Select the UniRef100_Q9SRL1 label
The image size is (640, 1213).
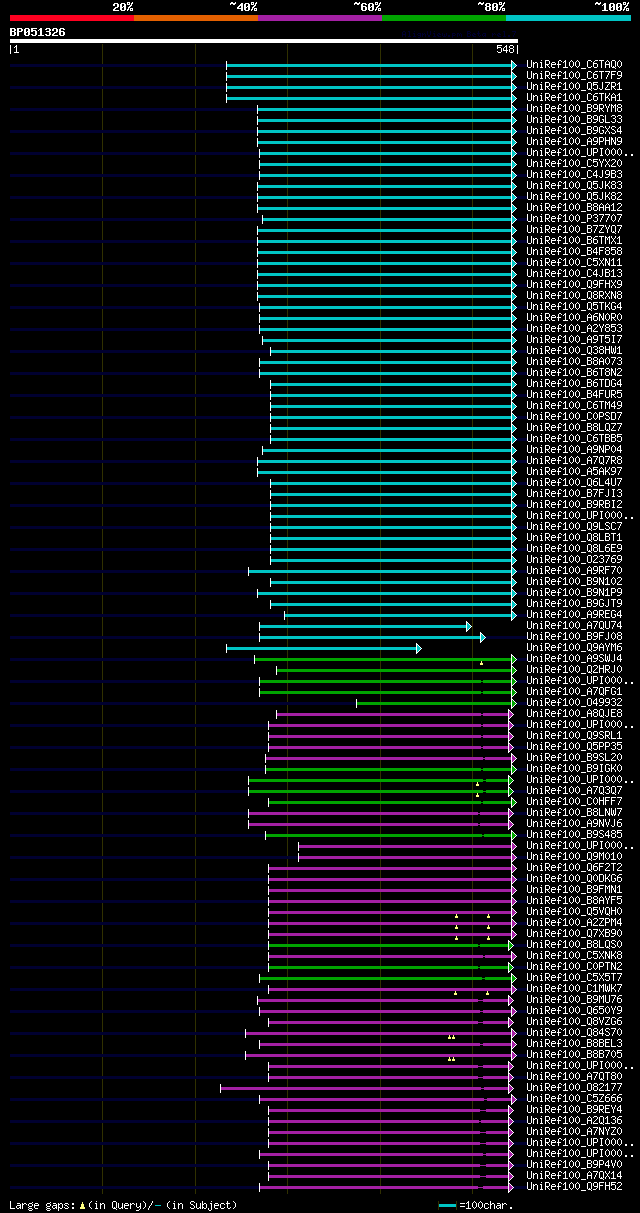574,735
